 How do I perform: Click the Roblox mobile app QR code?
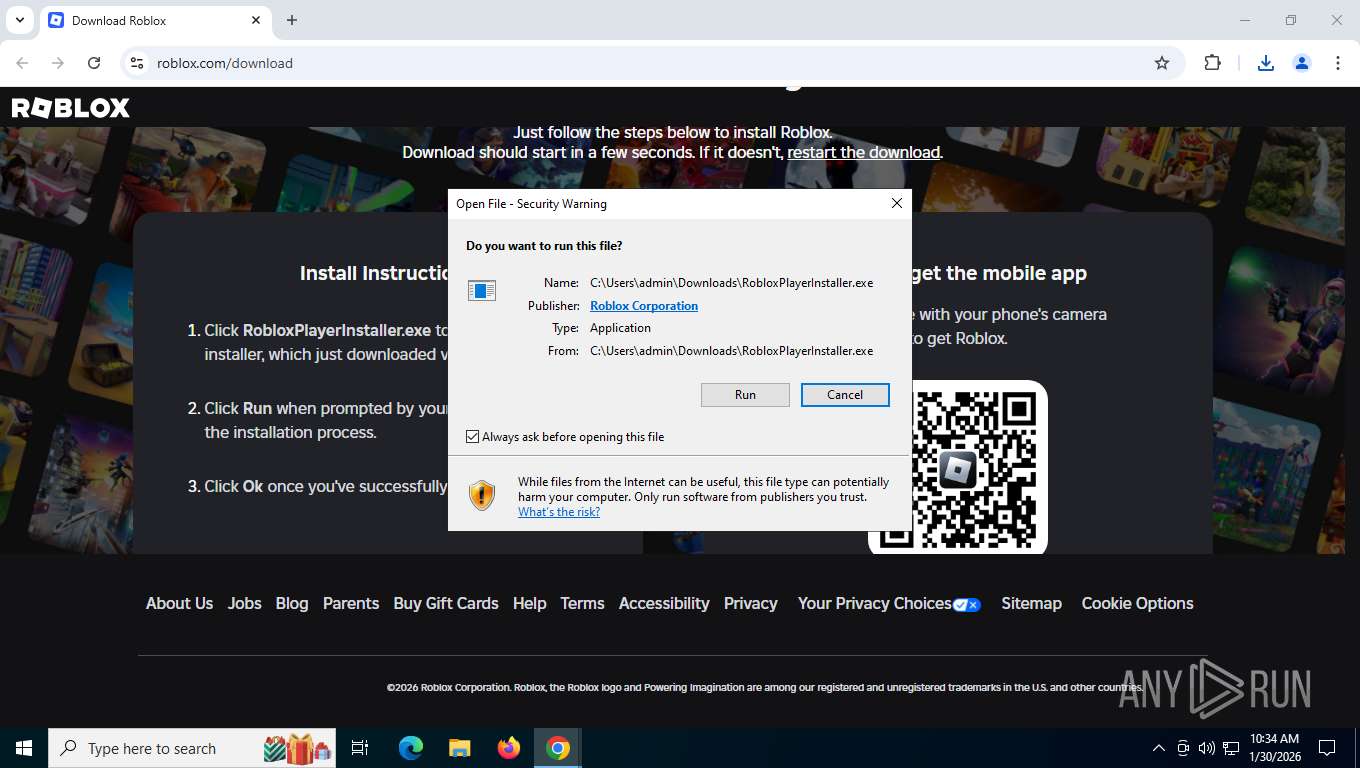[x=958, y=467]
